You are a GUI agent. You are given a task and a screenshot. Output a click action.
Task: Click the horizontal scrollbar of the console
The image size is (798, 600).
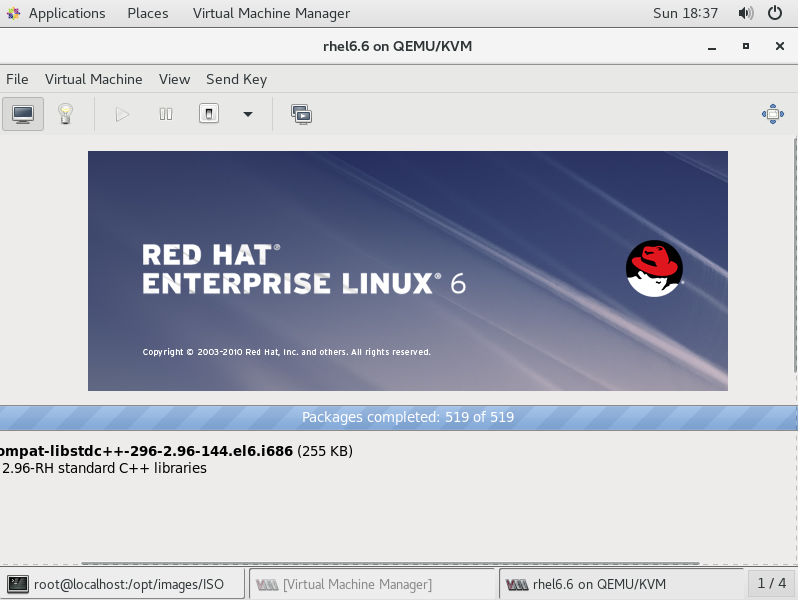[x=390, y=563]
